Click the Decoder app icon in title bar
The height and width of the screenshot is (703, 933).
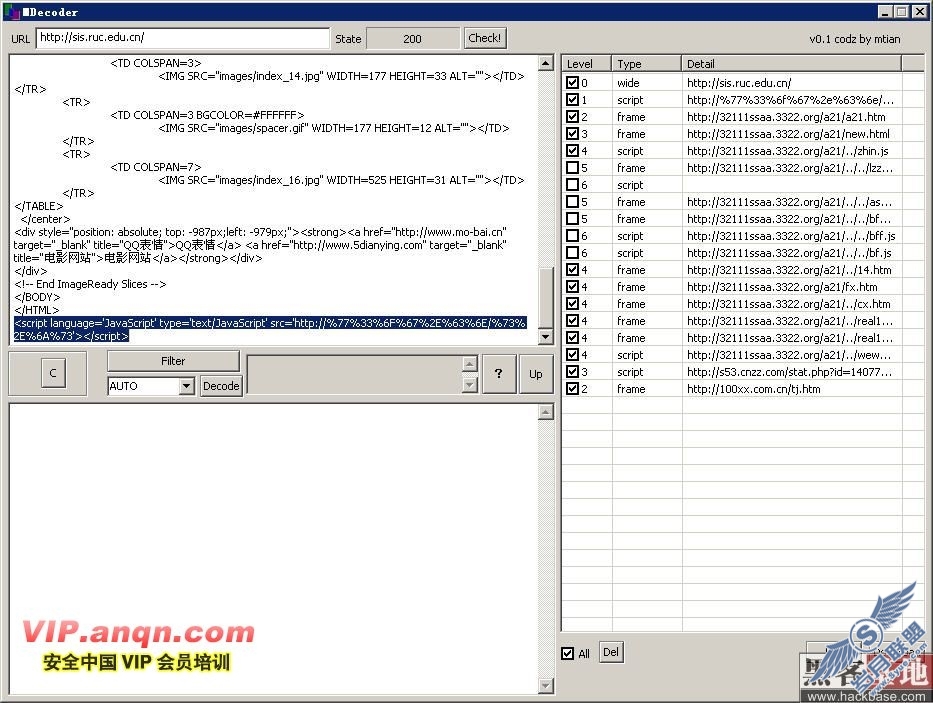click(12, 11)
